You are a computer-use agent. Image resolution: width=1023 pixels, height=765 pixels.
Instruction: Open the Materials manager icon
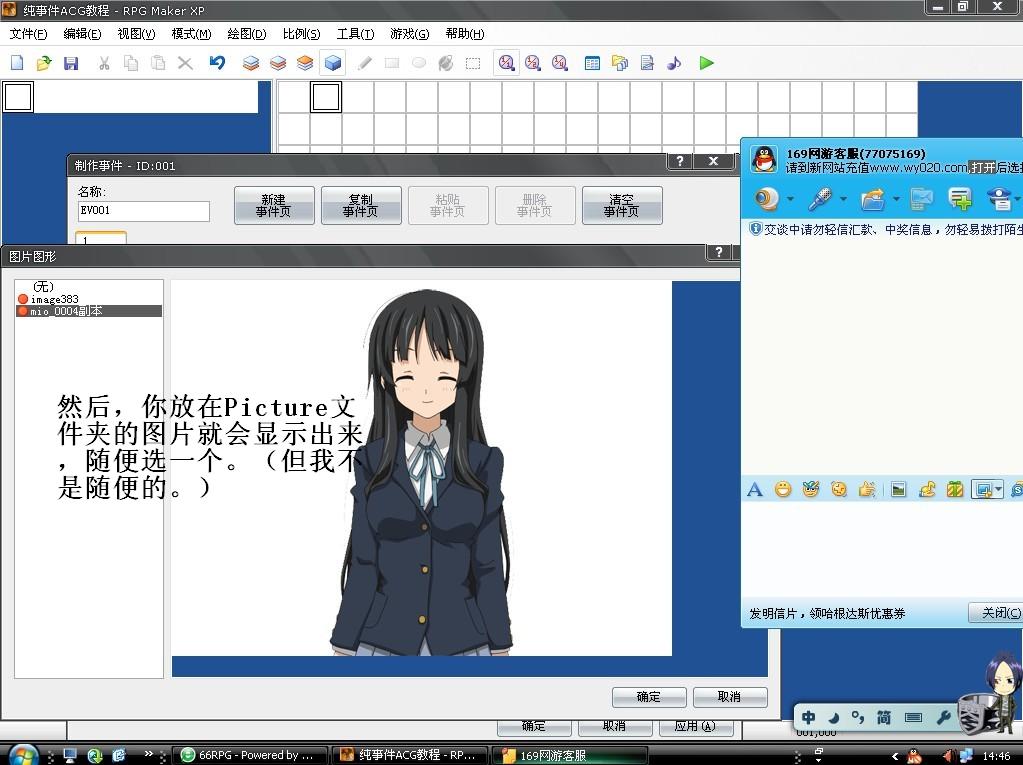click(x=620, y=63)
